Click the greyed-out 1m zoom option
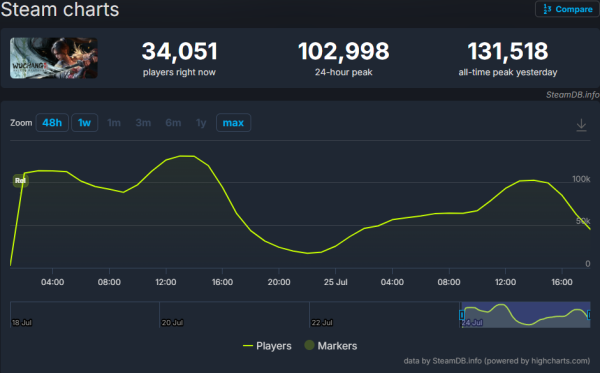 coord(114,123)
